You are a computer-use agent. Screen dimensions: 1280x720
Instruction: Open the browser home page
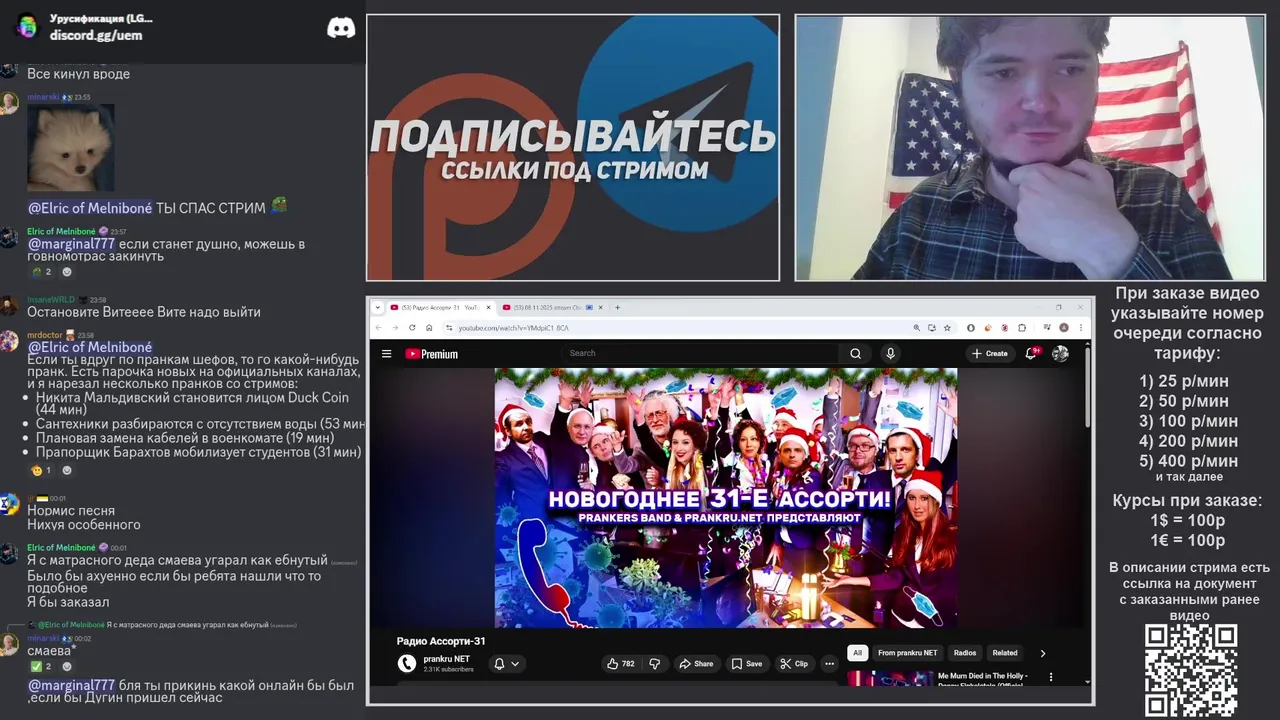tap(430, 327)
